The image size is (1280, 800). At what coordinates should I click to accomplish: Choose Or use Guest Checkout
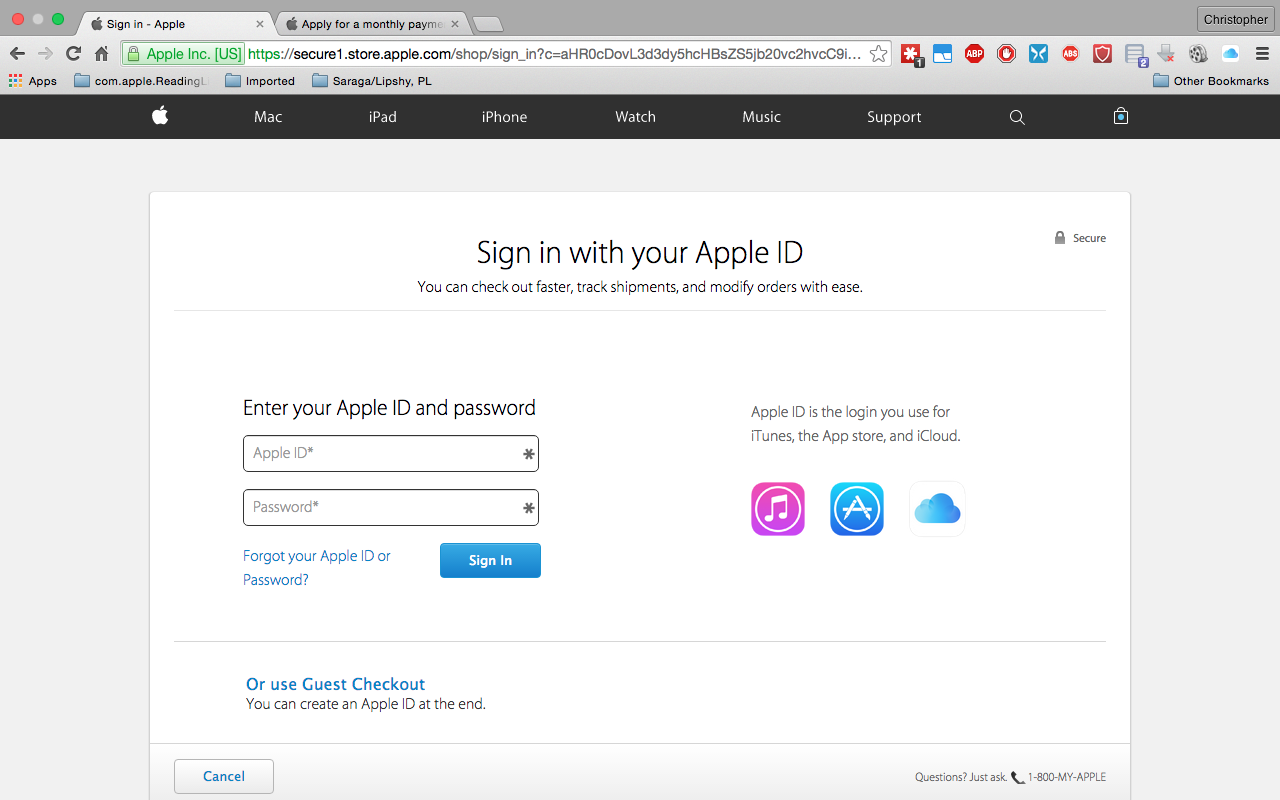[336, 684]
